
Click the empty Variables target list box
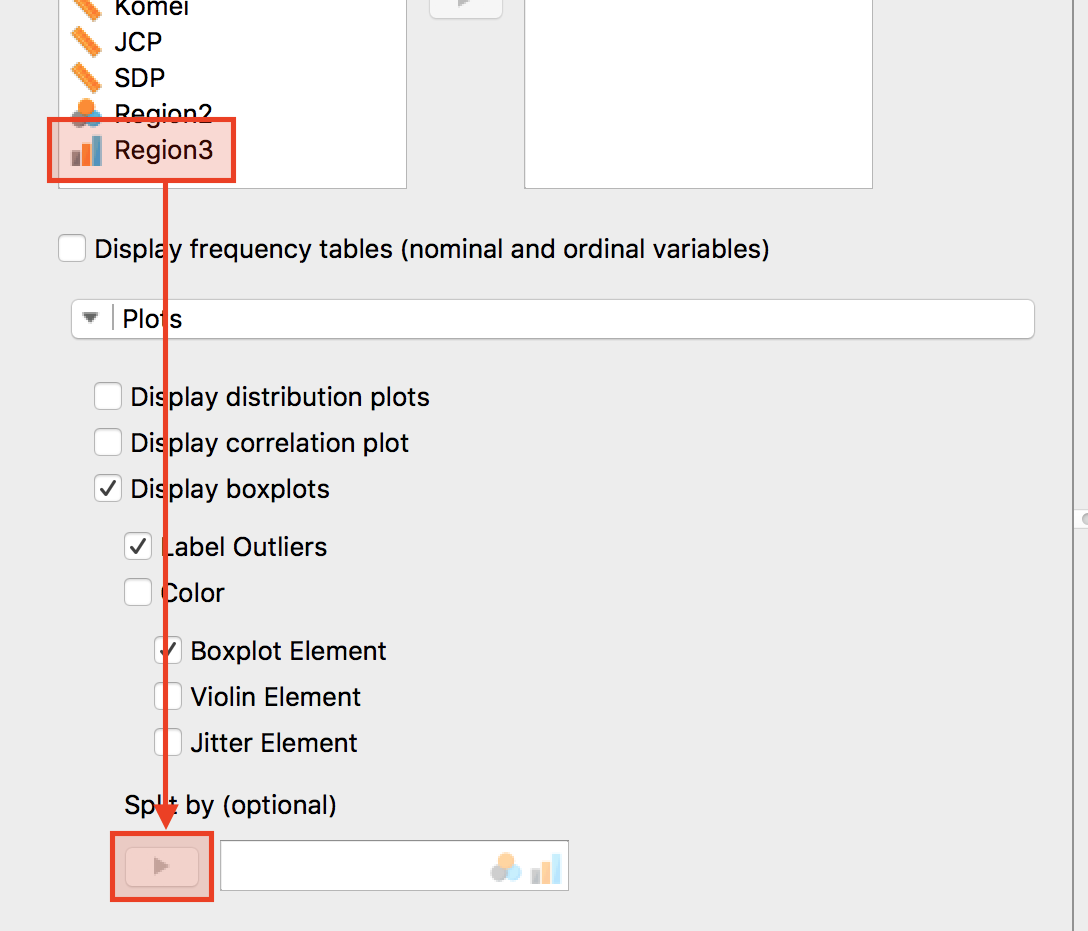[698, 94]
